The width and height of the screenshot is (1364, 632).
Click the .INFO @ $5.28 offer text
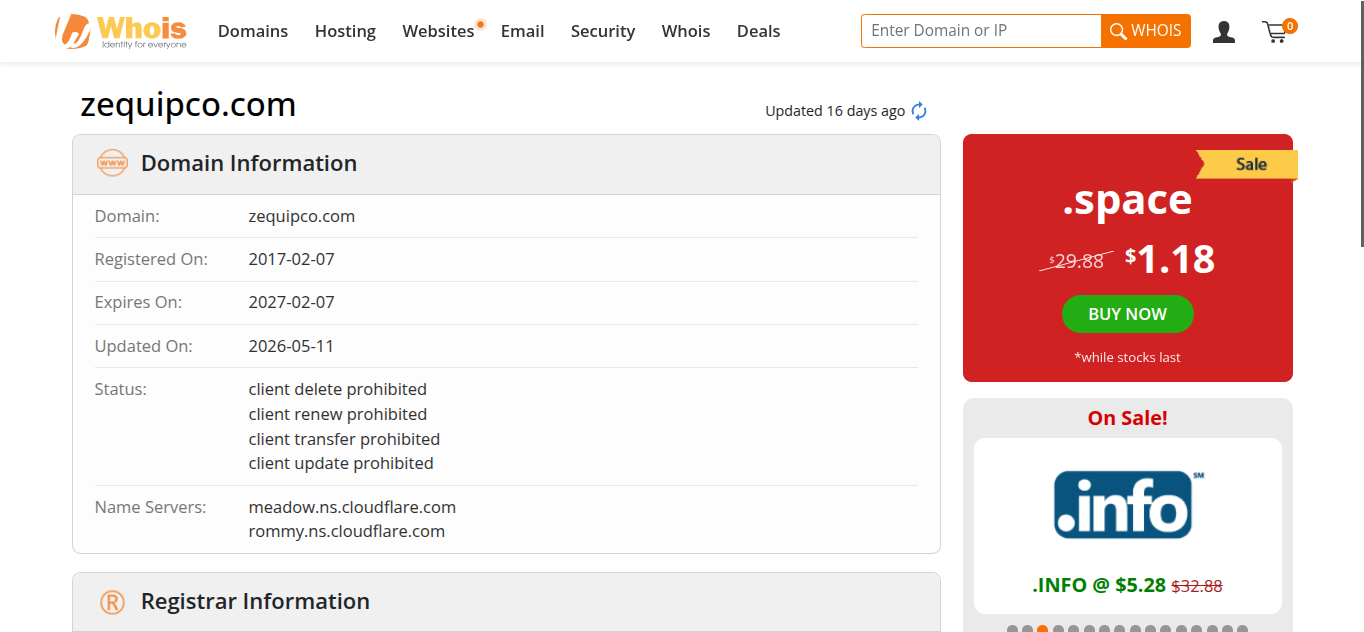point(1099,585)
